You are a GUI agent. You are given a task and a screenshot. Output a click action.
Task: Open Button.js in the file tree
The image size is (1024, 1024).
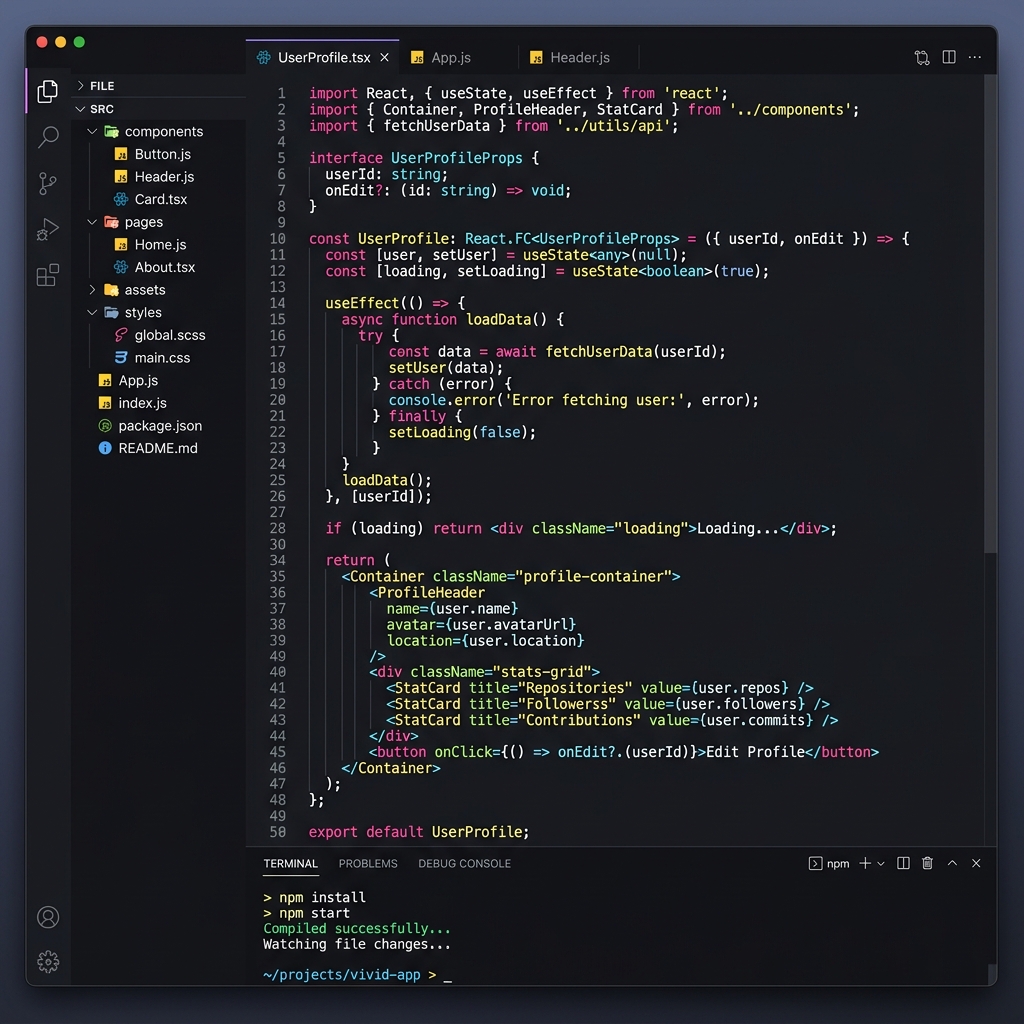[x=163, y=154]
